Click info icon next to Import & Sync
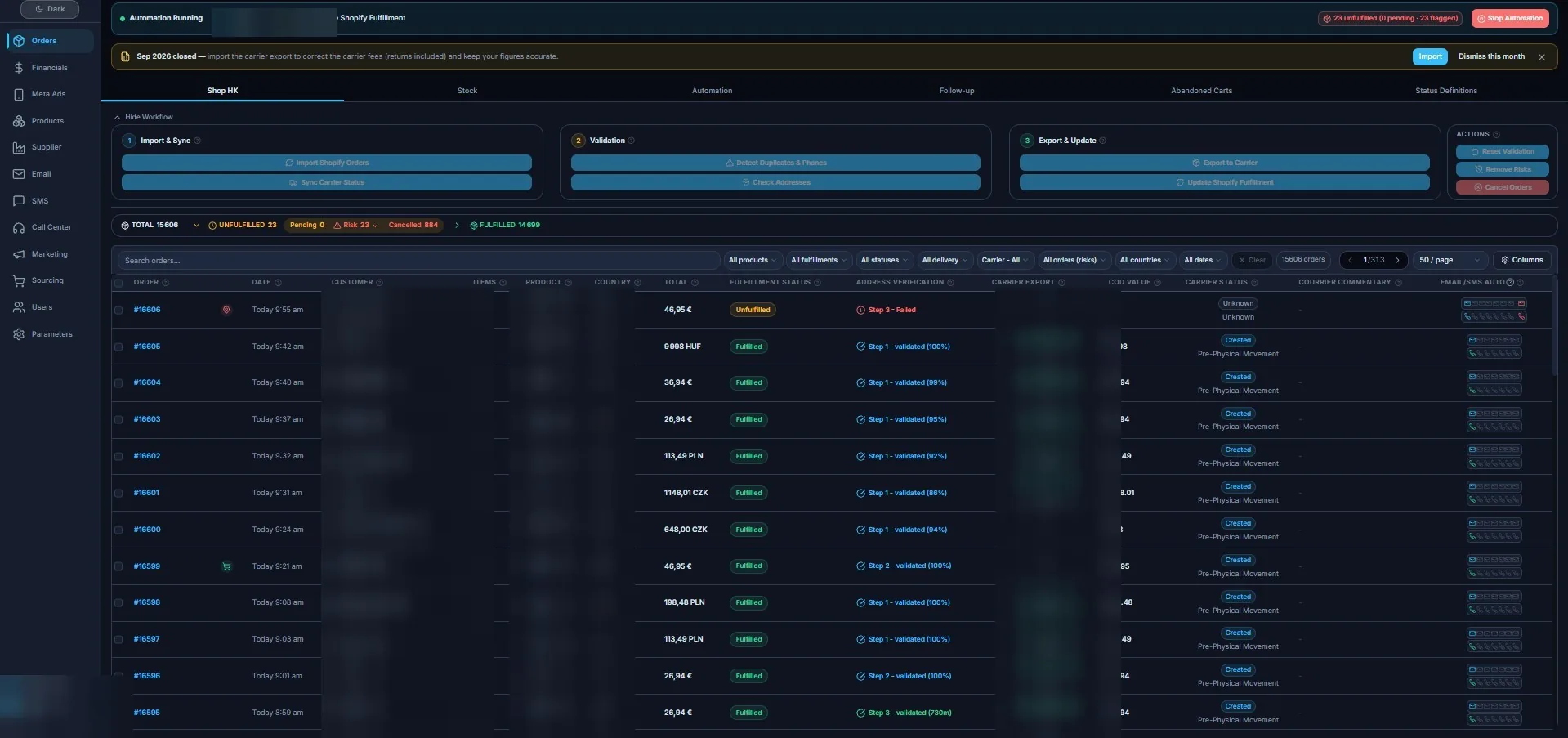 click(198, 141)
